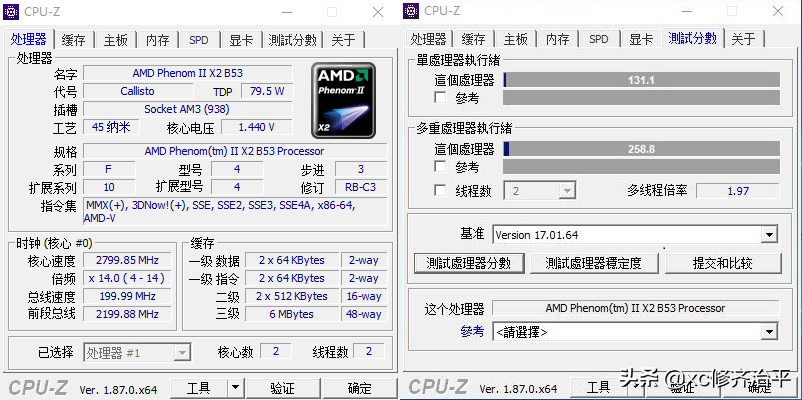Open 主板 tab in the left window
This screenshot has height=400, width=802.
pos(116,40)
